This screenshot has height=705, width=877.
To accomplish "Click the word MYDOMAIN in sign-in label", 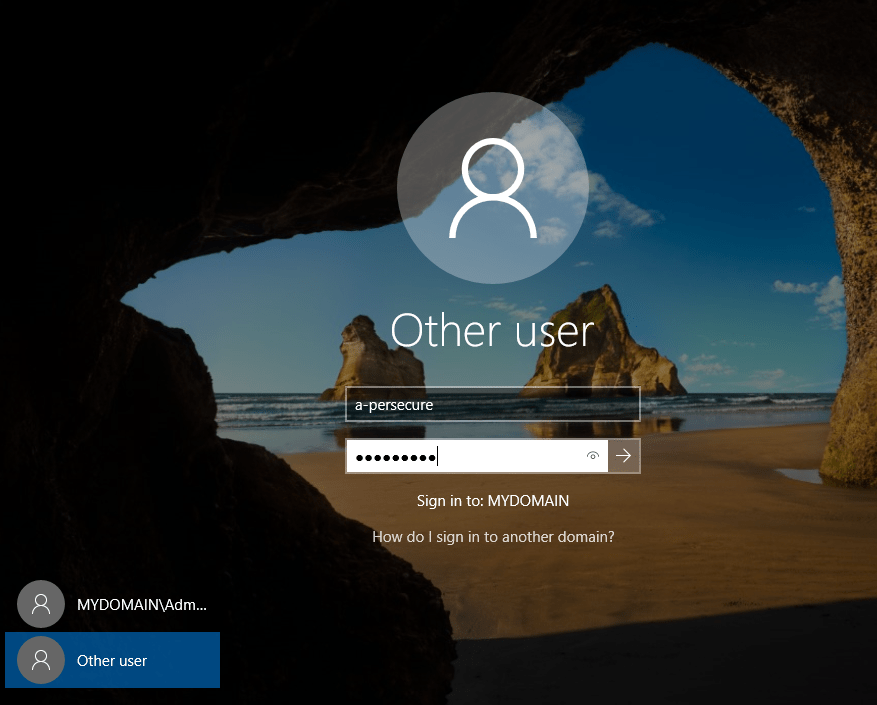I will (527, 500).
